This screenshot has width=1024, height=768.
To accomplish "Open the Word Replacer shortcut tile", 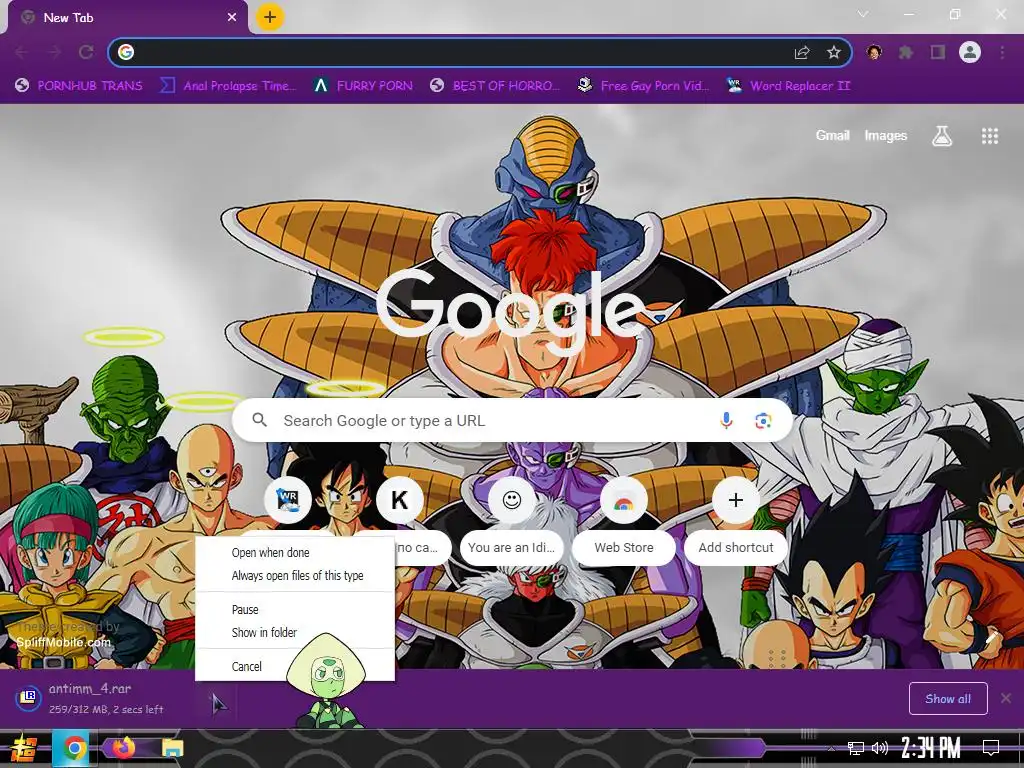I will tap(288, 500).
